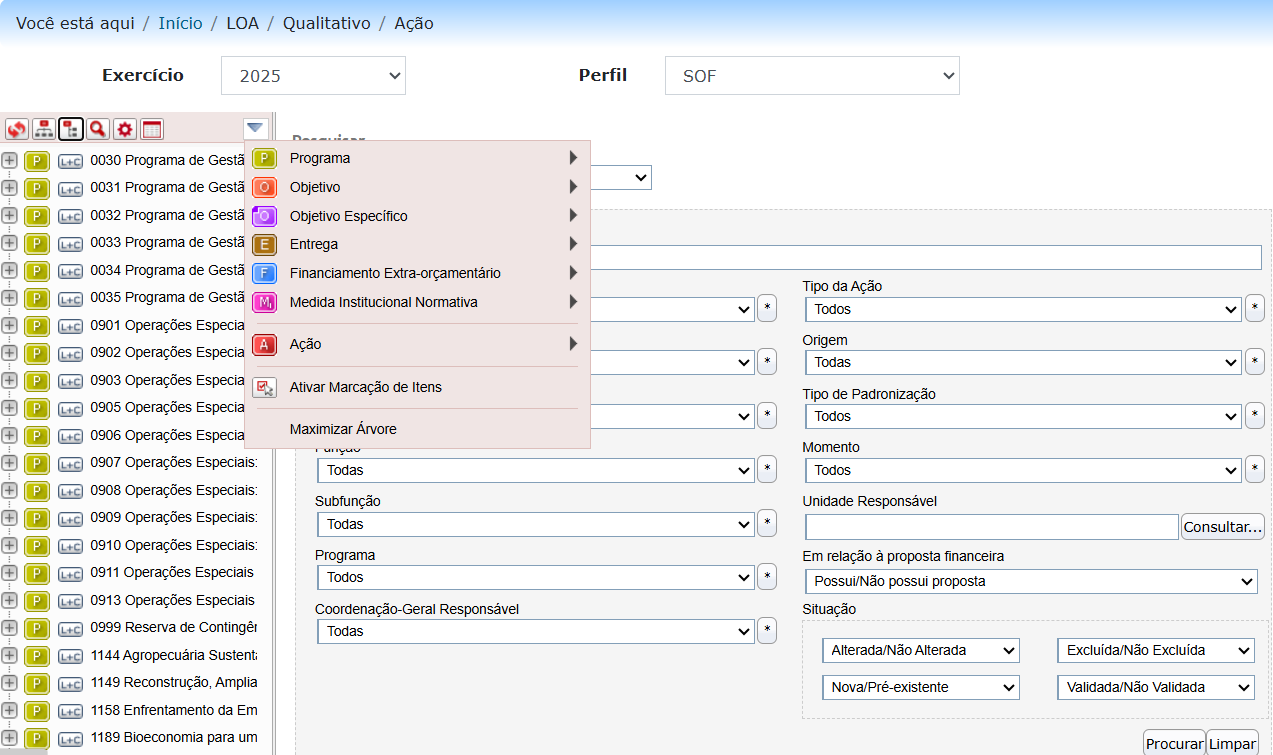Image resolution: width=1273 pixels, height=755 pixels.
Task: Click the tree list view toolbar icon
Action: click(x=70, y=129)
